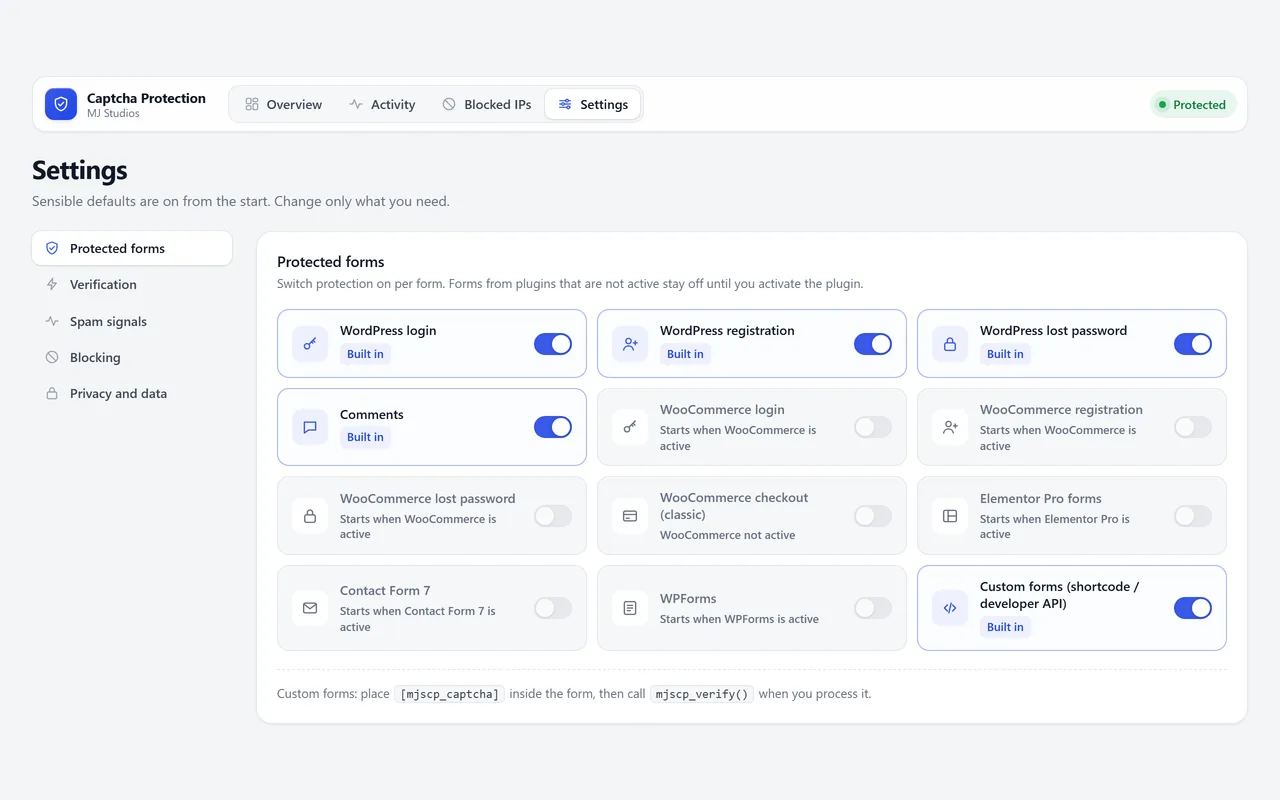This screenshot has height=800, width=1280.
Task: Click the user-plus icon on WooCommerce registration card
Action: 950,427
